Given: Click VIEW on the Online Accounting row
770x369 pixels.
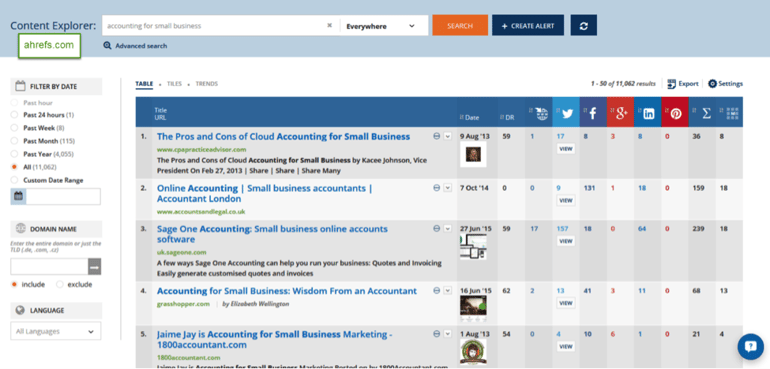Looking at the screenshot, I should pos(566,200).
